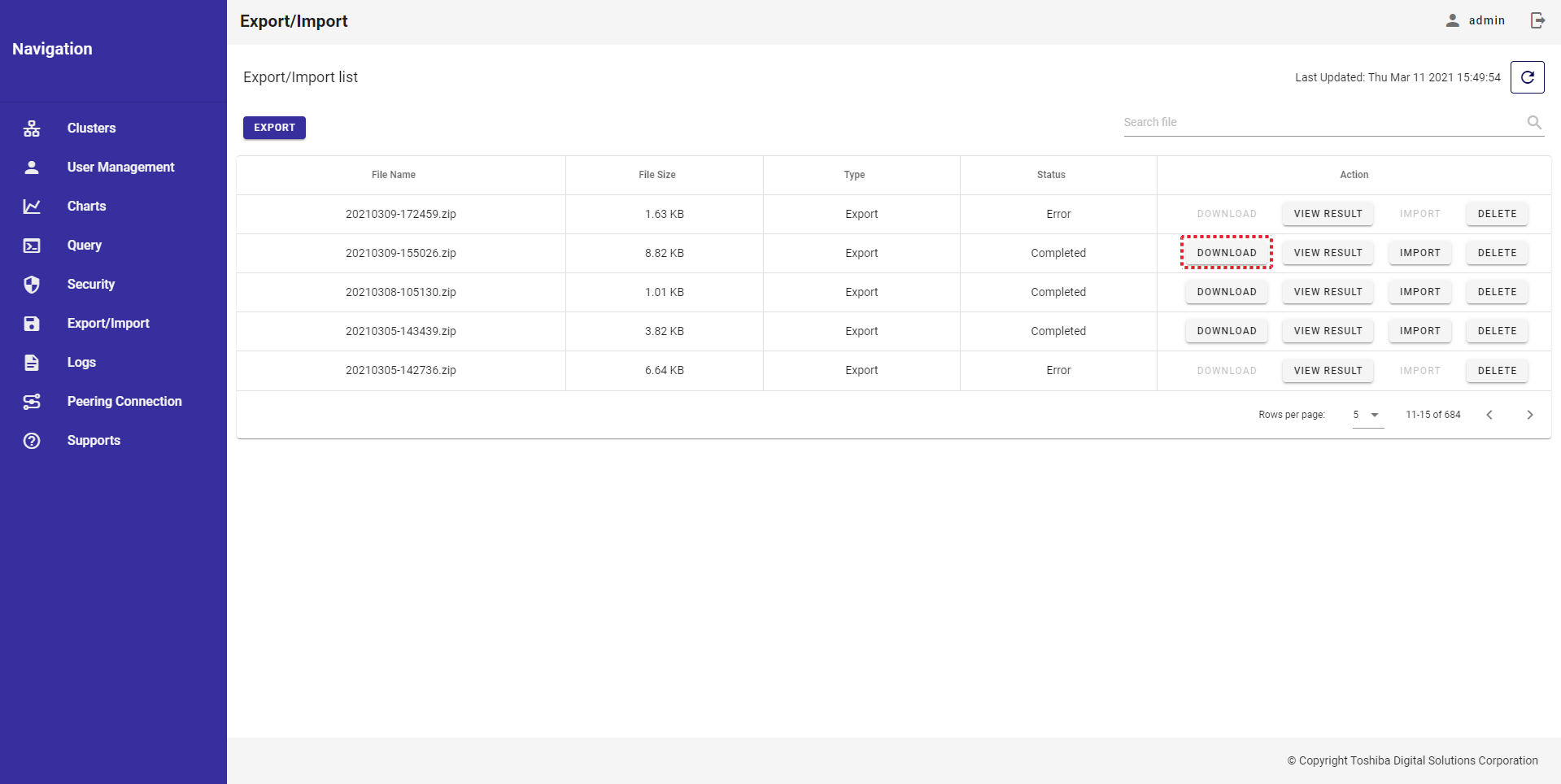Screen dimensions: 1561x784
Task: Delete 20210305-143439.zip
Action: [x=1497, y=331]
